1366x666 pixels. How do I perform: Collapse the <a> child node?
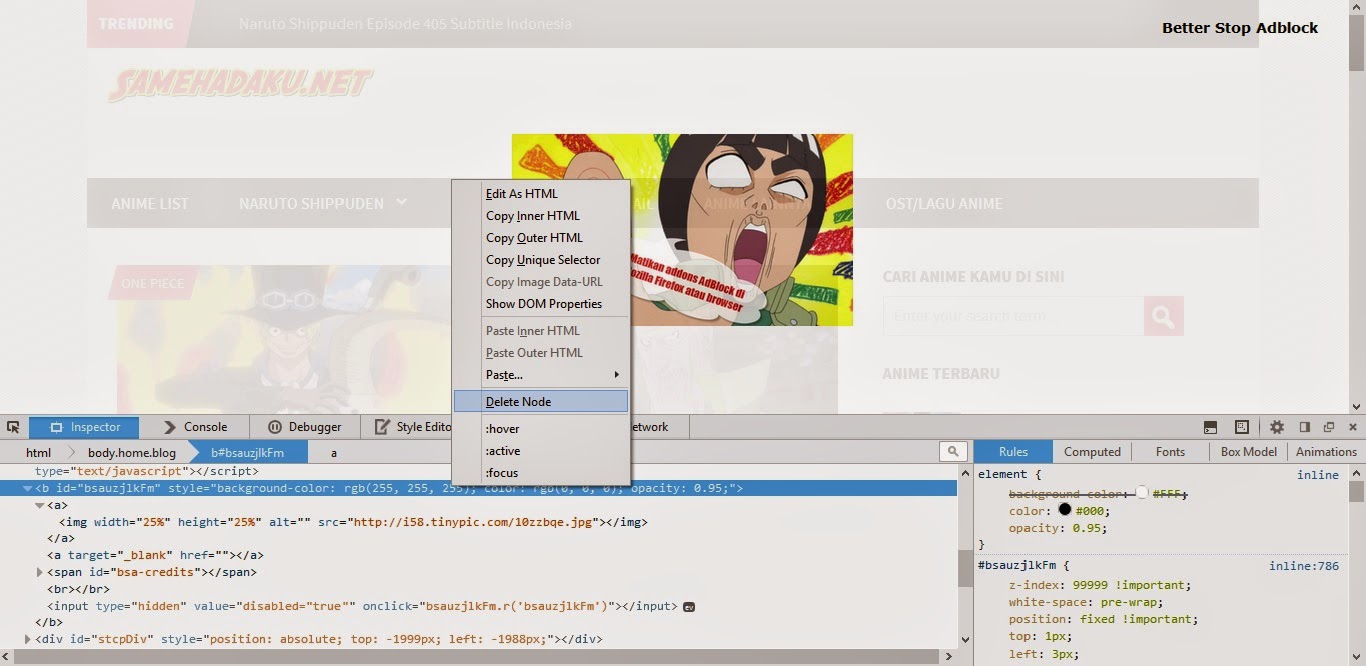40,506
